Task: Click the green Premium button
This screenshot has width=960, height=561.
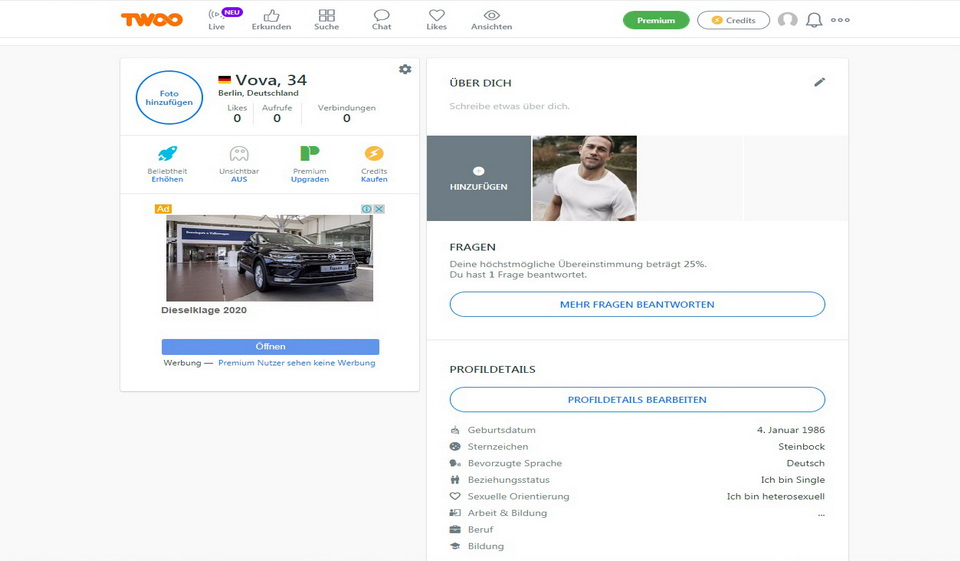Action: tap(656, 20)
